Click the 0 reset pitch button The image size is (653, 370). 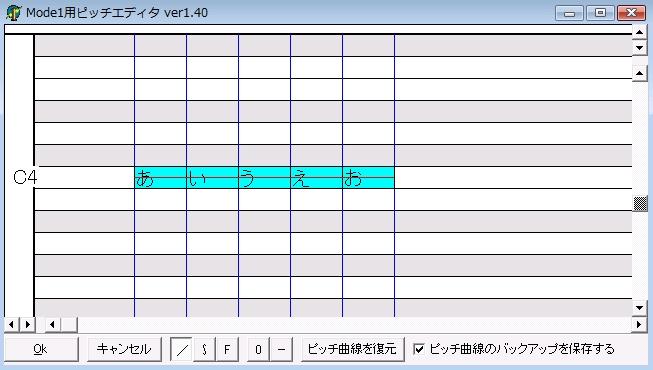[258, 349]
